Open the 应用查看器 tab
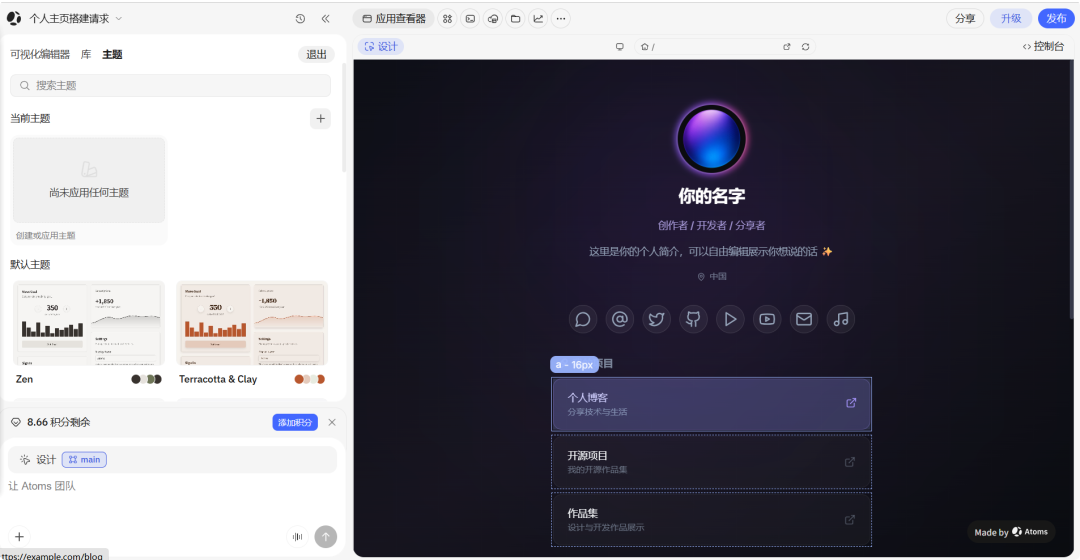The height and width of the screenshot is (560, 1080). (x=393, y=19)
